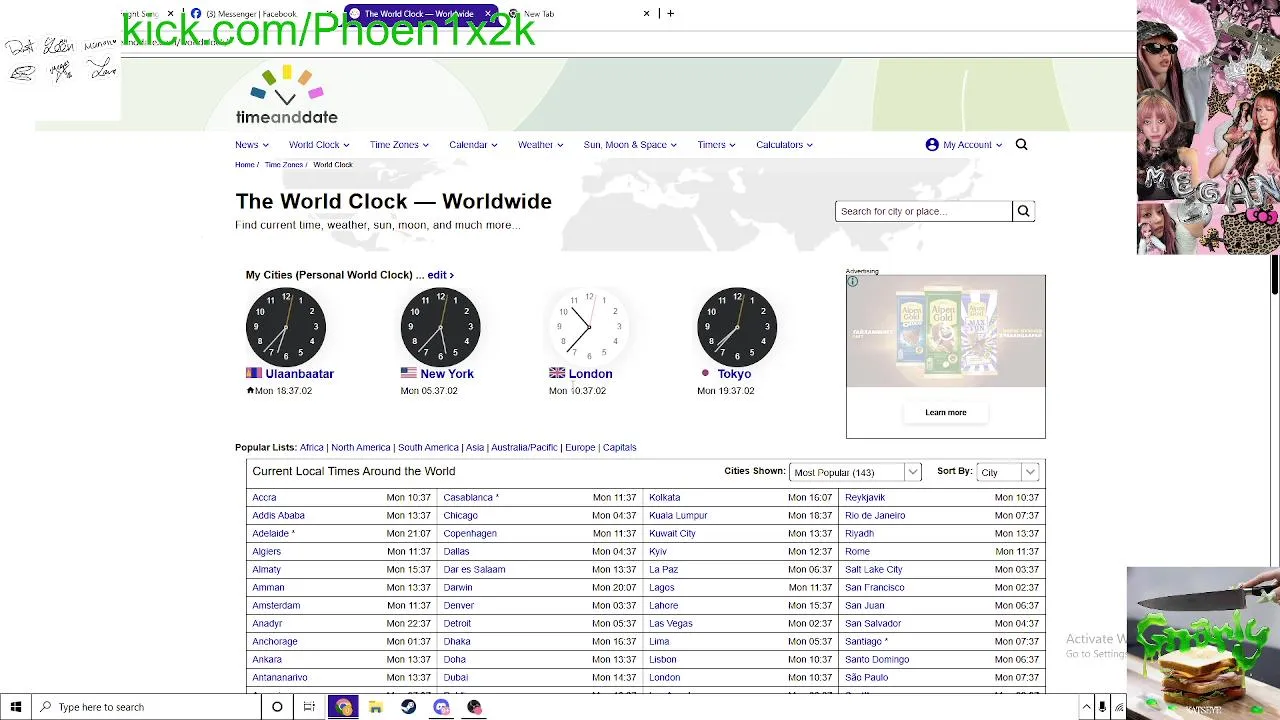Click Learn more on the advertisement
Viewport: 1280px width, 720px height.
click(x=945, y=412)
